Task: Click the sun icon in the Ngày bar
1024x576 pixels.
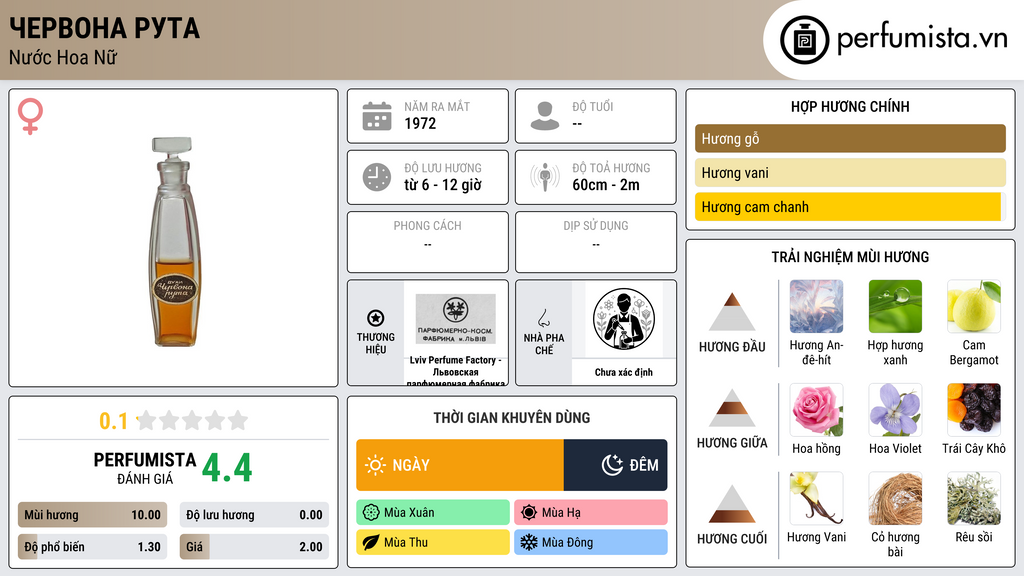Action: (x=375, y=465)
